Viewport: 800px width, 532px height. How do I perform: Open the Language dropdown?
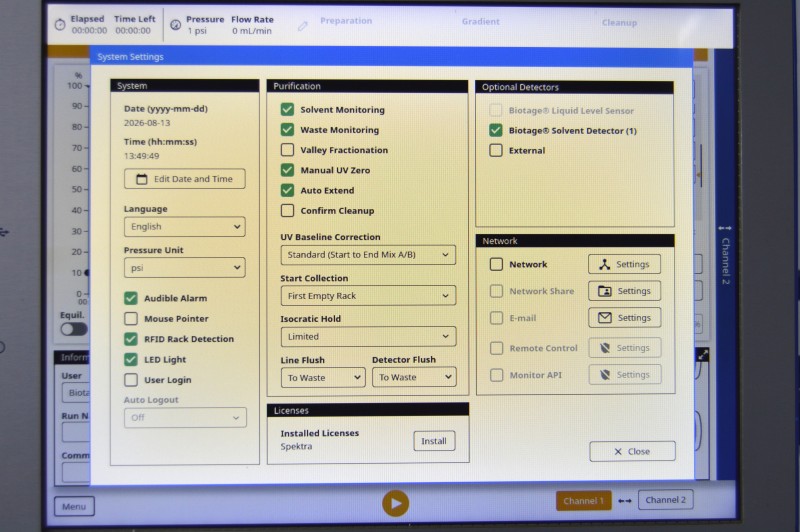click(185, 226)
